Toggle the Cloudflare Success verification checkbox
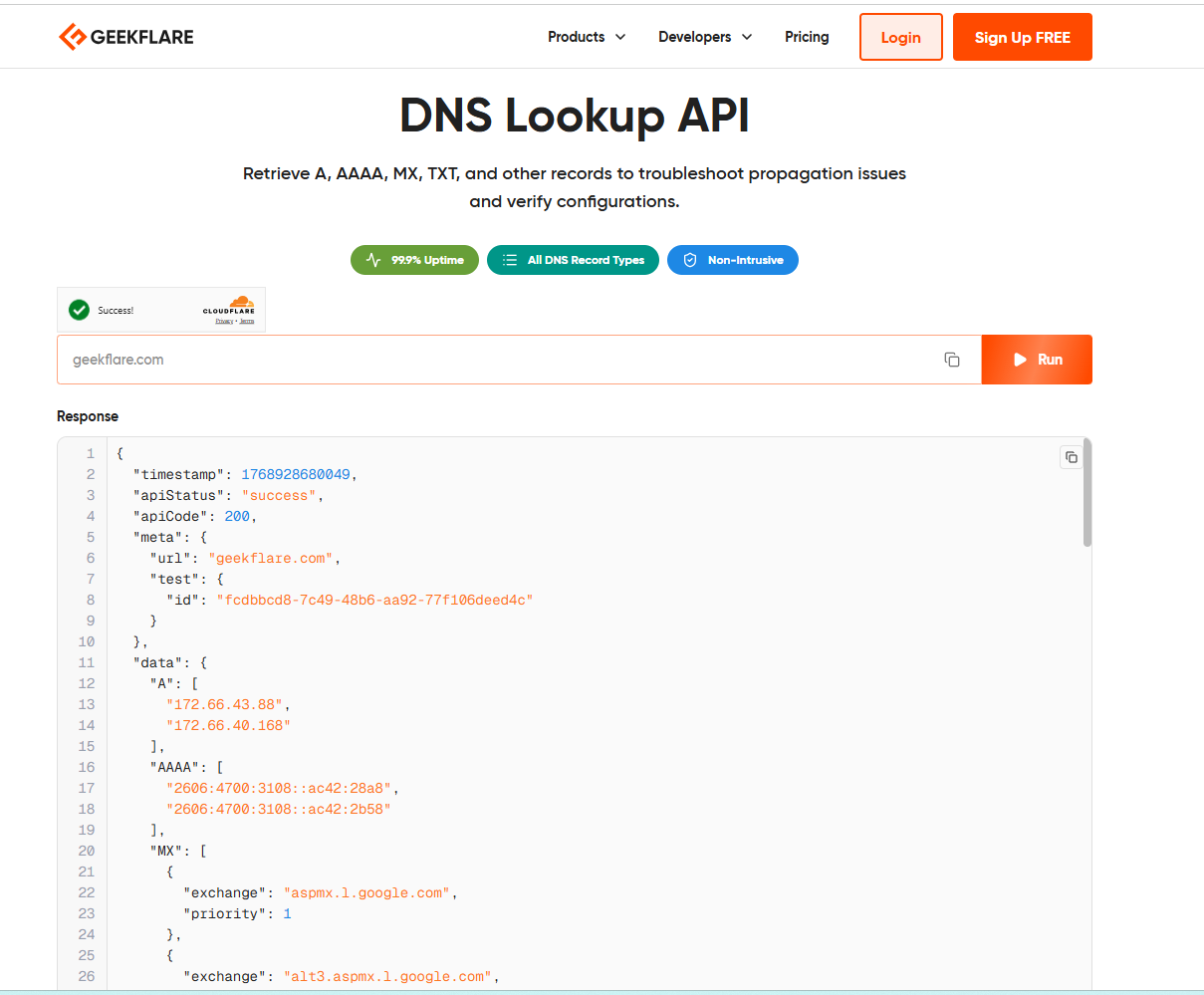The height and width of the screenshot is (995, 1204). tap(79, 310)
